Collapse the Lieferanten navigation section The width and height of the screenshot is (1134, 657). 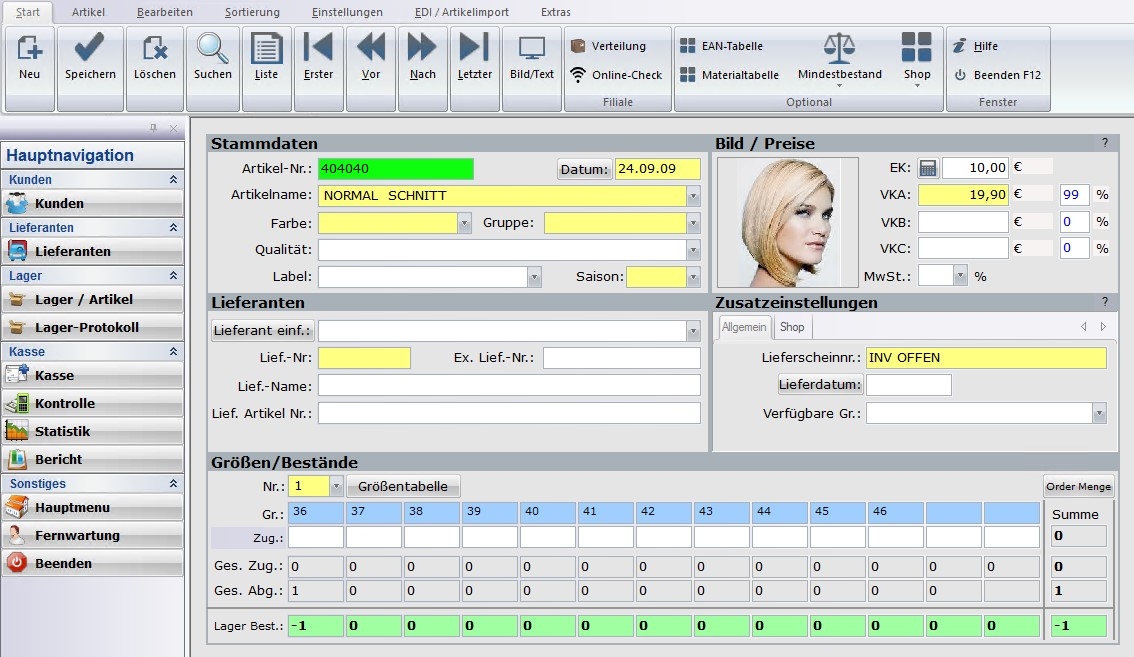pyautogui.click(x=174, y=227)
